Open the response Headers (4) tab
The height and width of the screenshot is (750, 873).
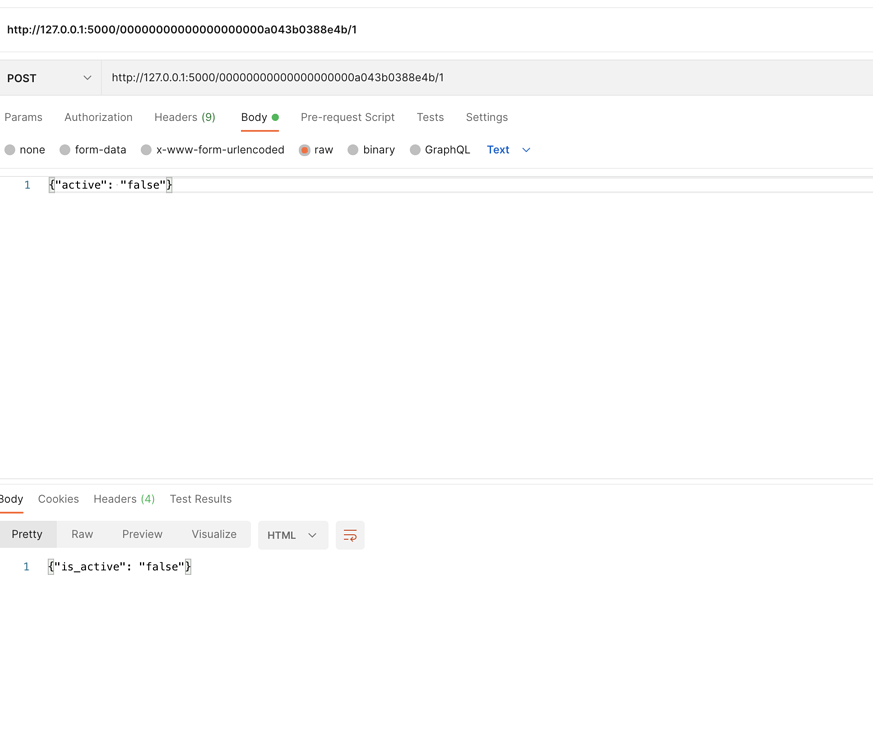click(x=124, y=499)
